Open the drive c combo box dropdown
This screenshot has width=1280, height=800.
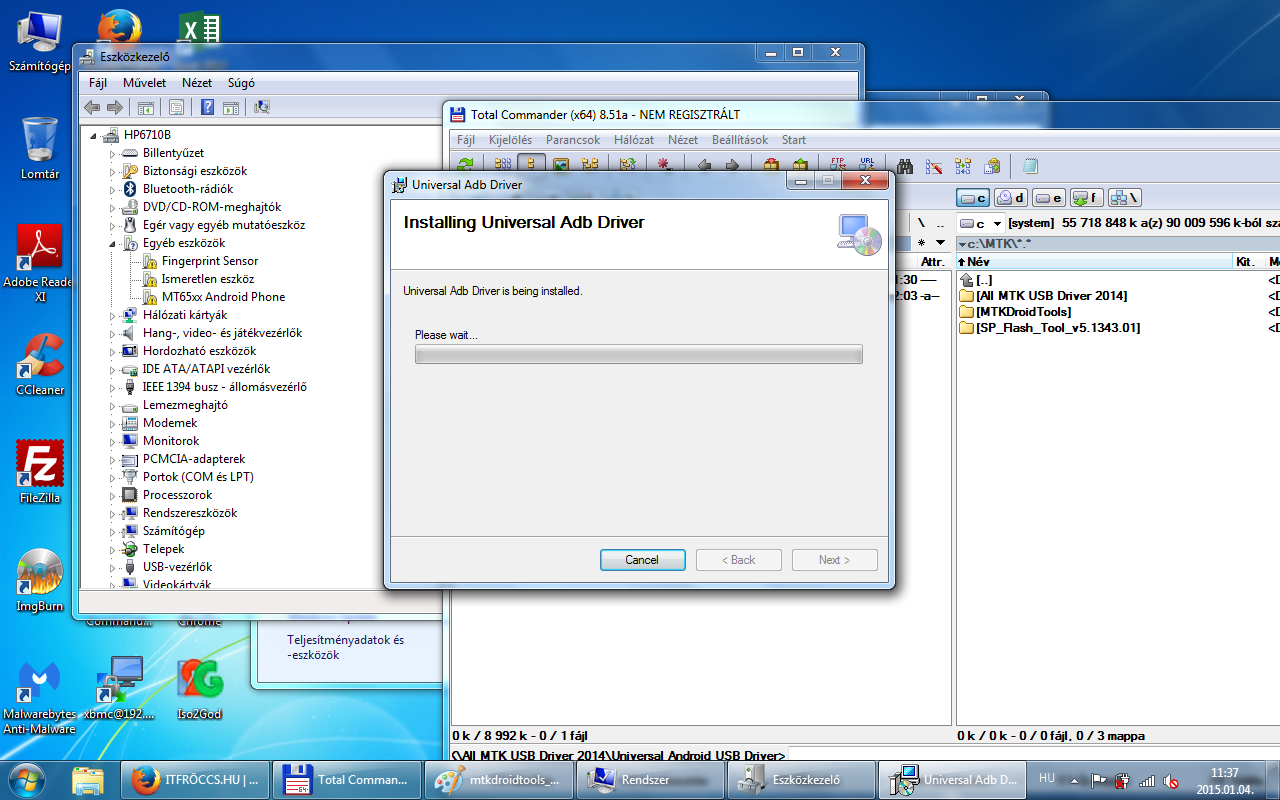click(997, 223)
